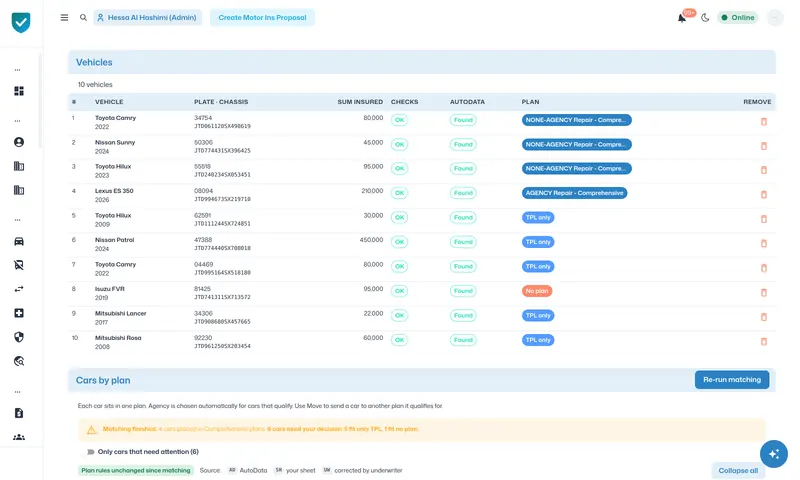
Task: Delete the Toyota Camry 04469 row
Action: tap(764, 268)
